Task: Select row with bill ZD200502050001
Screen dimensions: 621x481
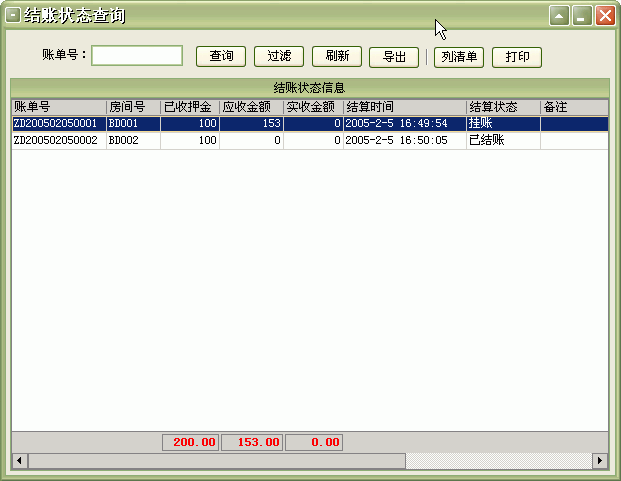Action: pyautogui.click(x=55, y=124)
